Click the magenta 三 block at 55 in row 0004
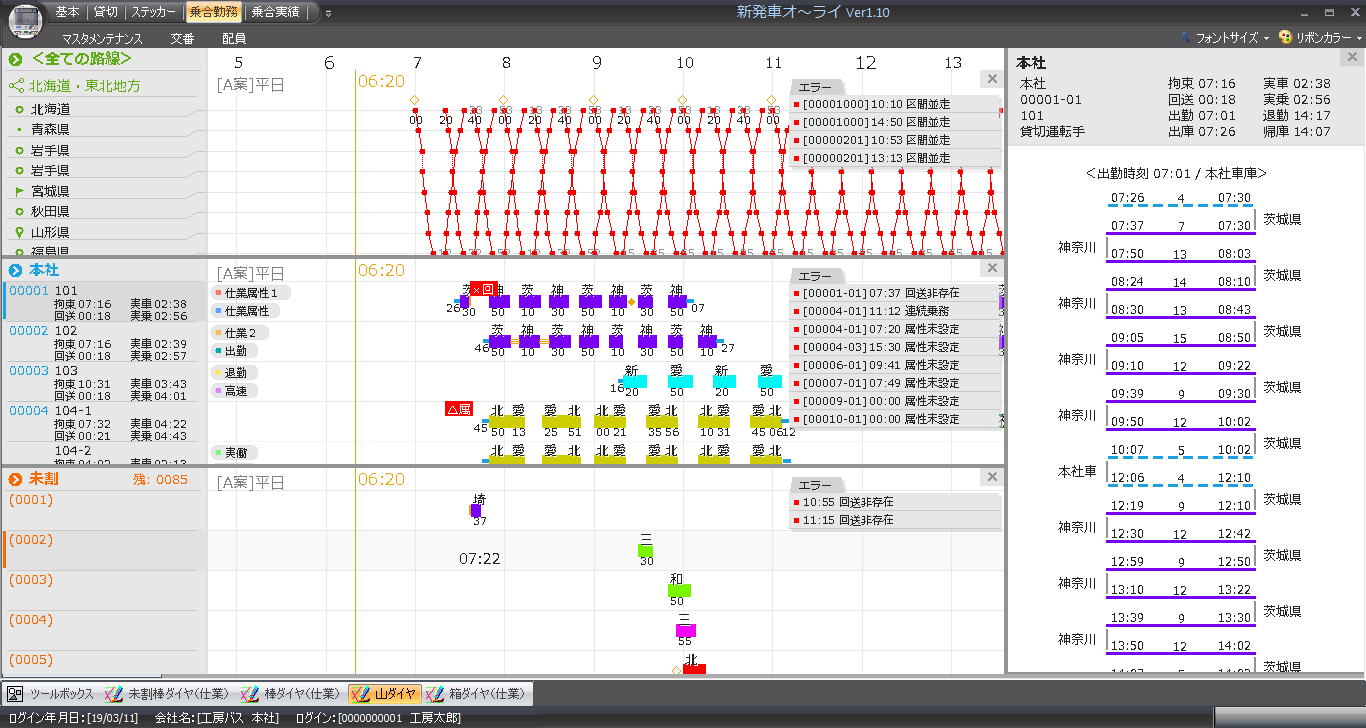Screen dimensions: 1366x728 (x=685, y=630)
